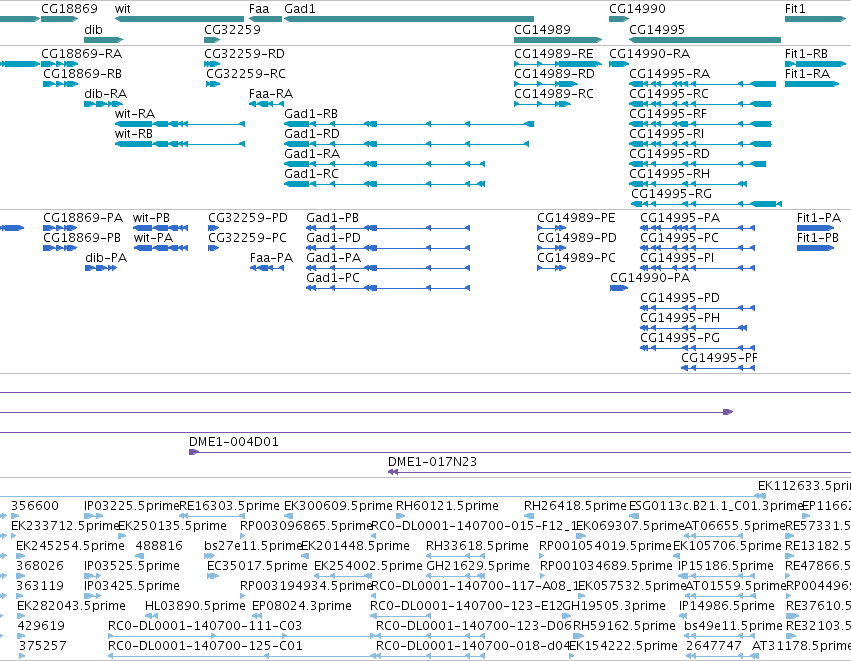Click EST RC0-DL0001-140700-125-C01
Viewport: 851px width, 661px height.
click(x=244, y=656)
